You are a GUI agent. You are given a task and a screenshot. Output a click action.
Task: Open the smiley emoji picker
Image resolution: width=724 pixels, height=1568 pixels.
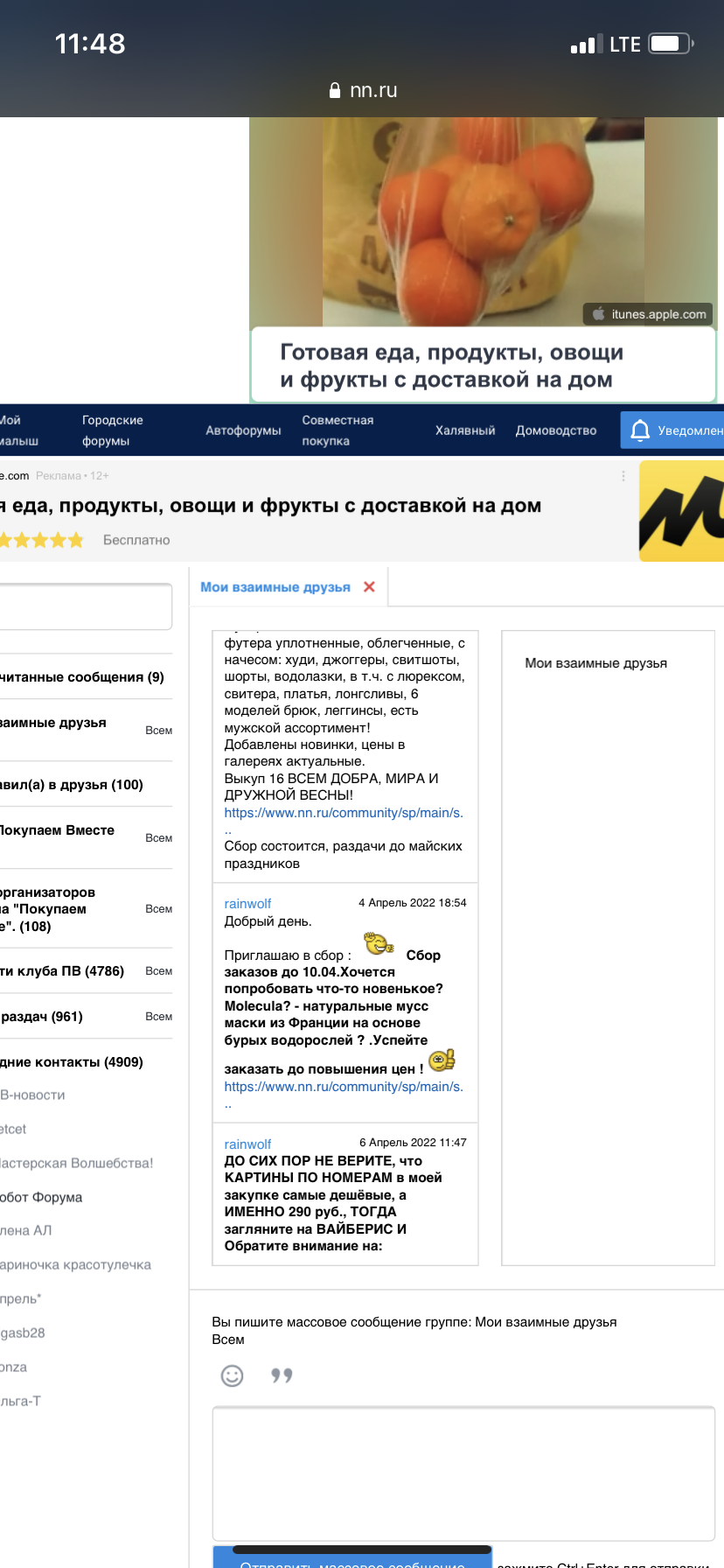[232, 1375]
